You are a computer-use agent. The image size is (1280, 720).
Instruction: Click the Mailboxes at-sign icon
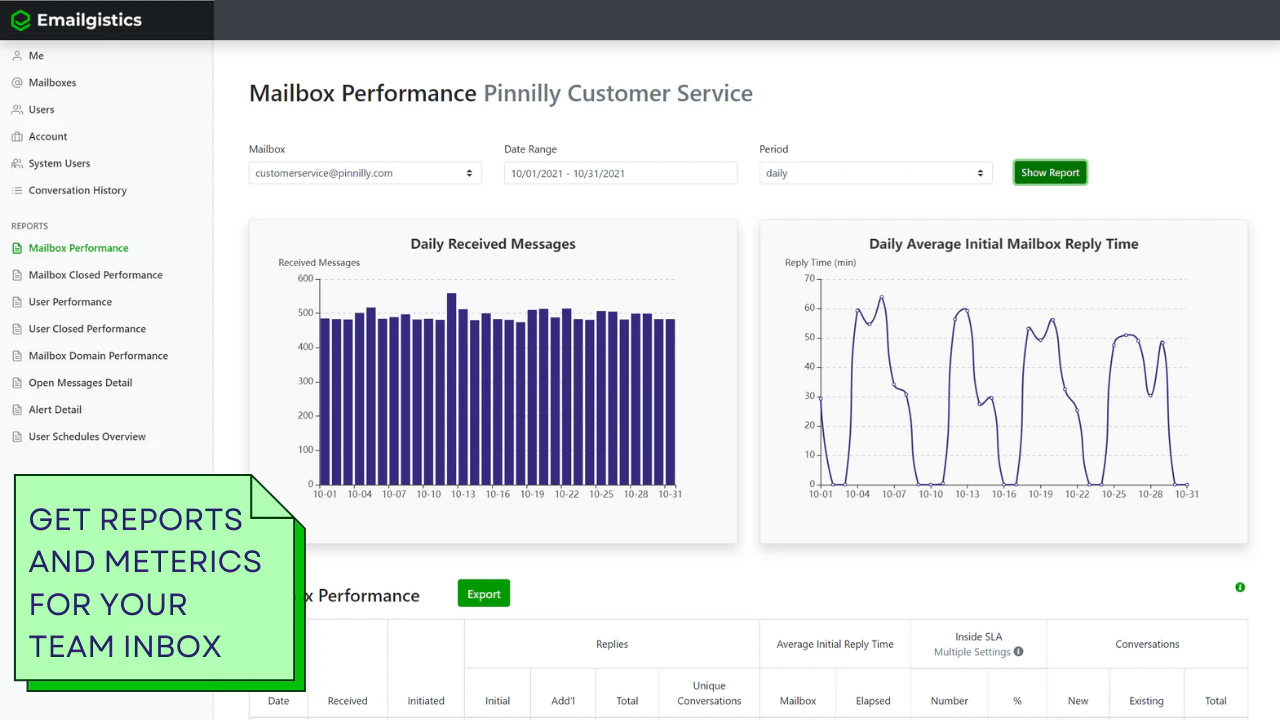click(x=17, y=83)
